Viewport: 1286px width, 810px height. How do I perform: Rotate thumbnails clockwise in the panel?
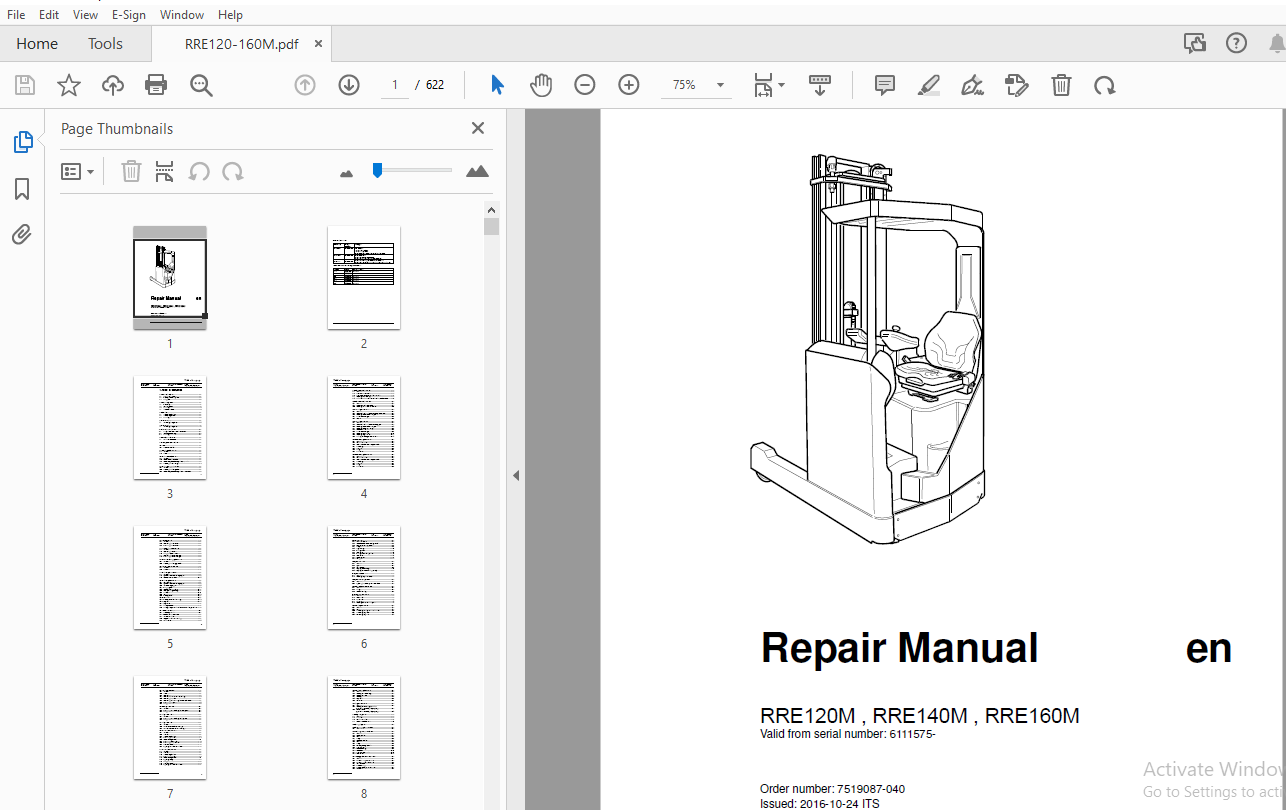pos(233,172)
